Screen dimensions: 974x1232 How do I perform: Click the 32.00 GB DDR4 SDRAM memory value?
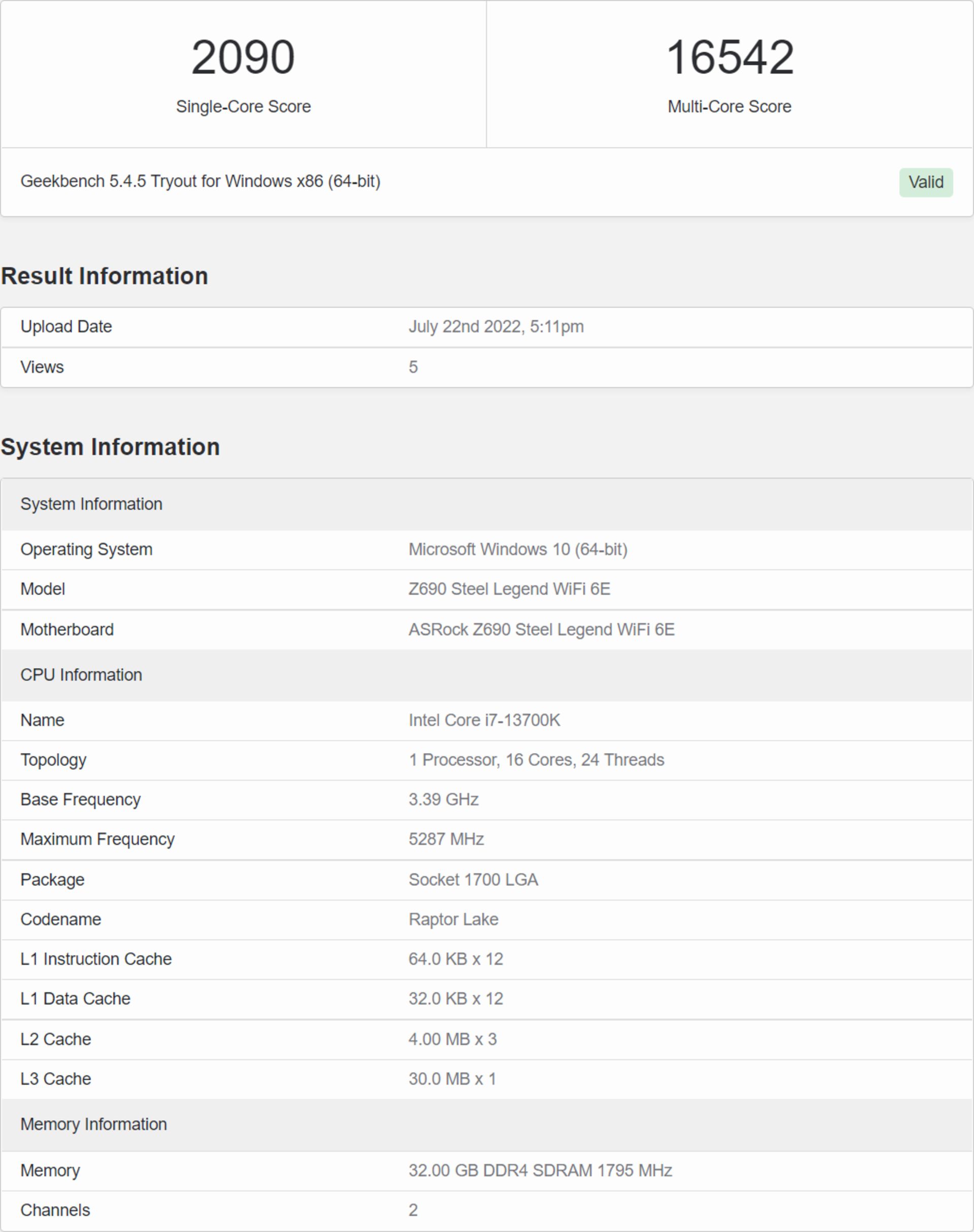pos(539,1171)
